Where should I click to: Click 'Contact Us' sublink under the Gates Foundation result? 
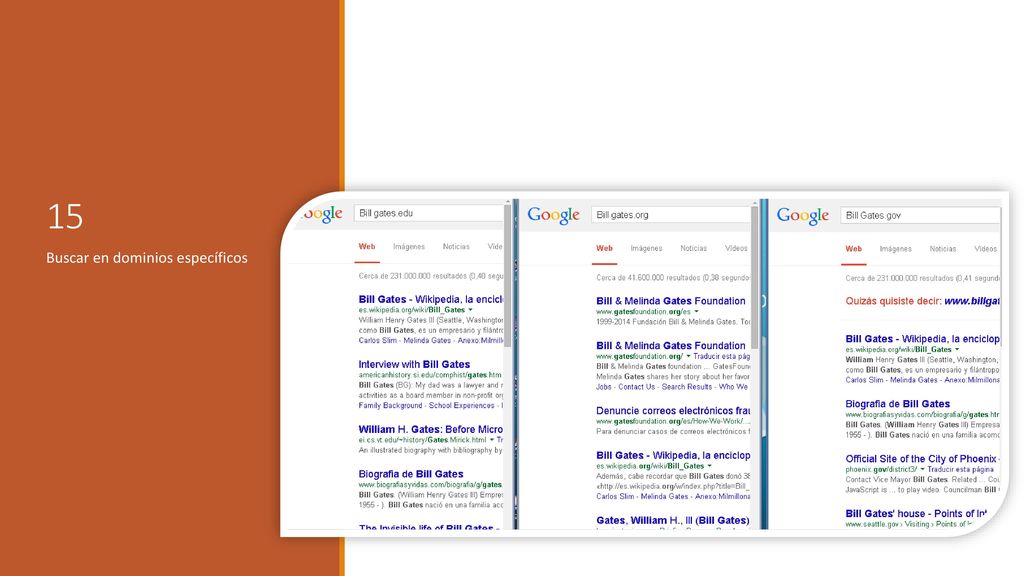pos(637,387)
